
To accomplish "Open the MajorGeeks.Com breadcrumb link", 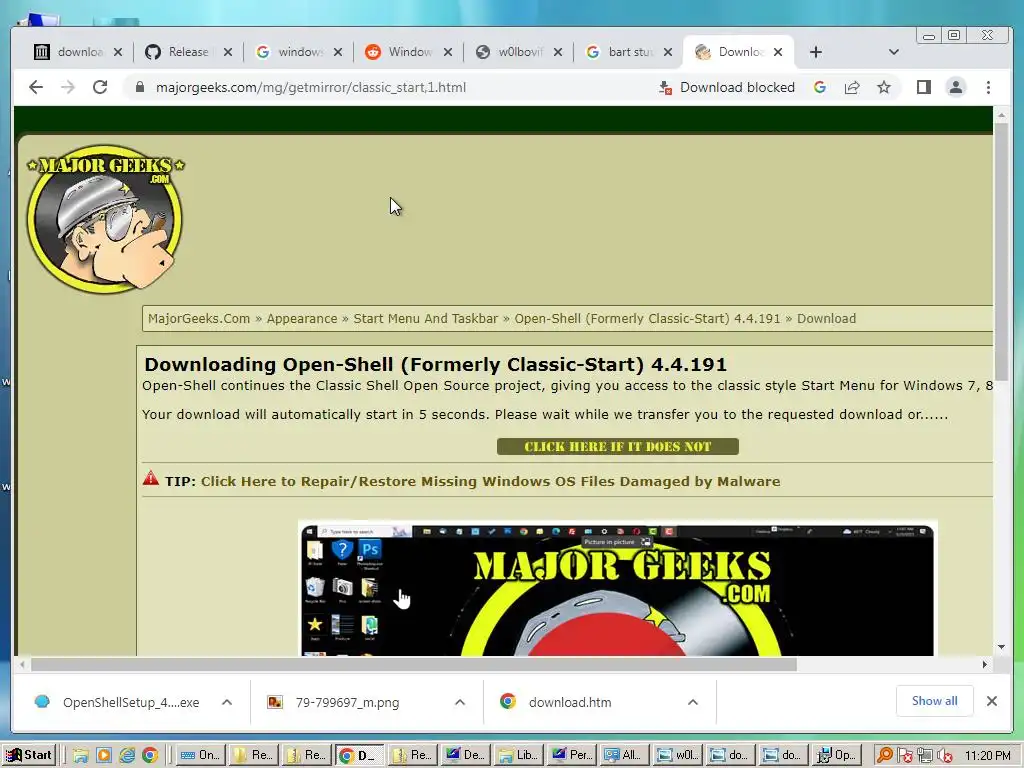I will 199,319.
